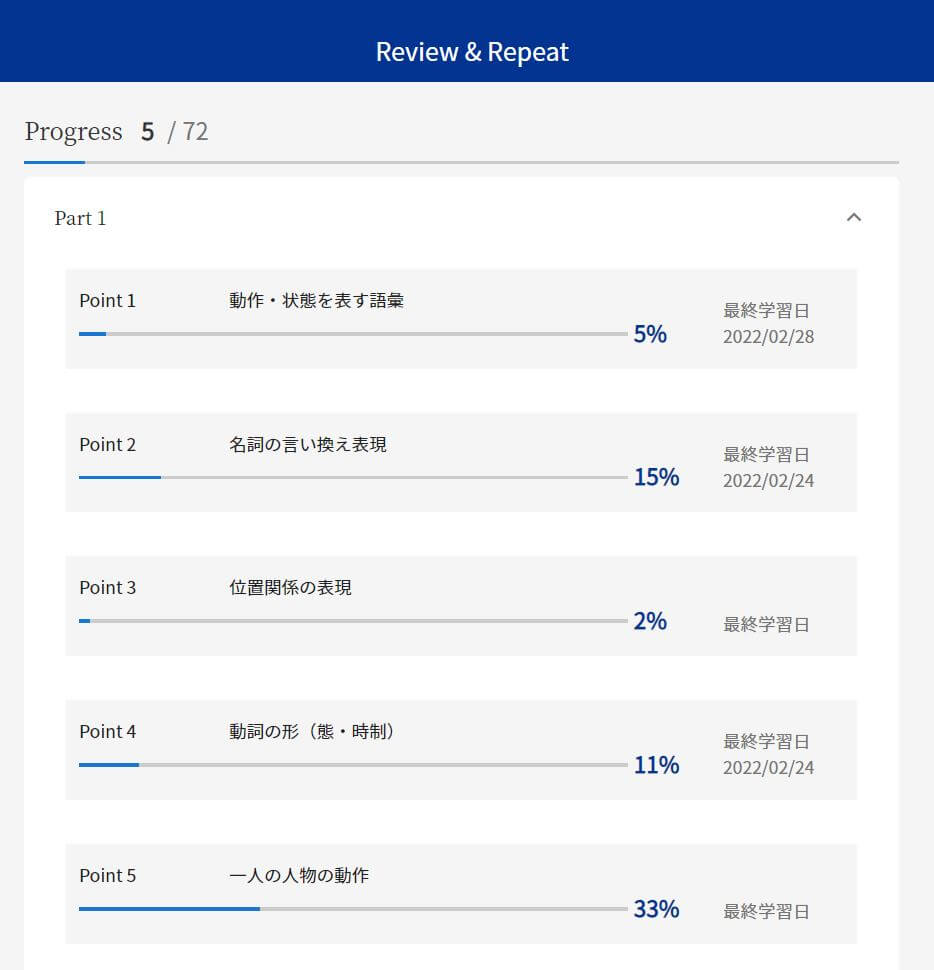
Task: Click the Progress 5 / 72 counter
Action: pos(116,131)
